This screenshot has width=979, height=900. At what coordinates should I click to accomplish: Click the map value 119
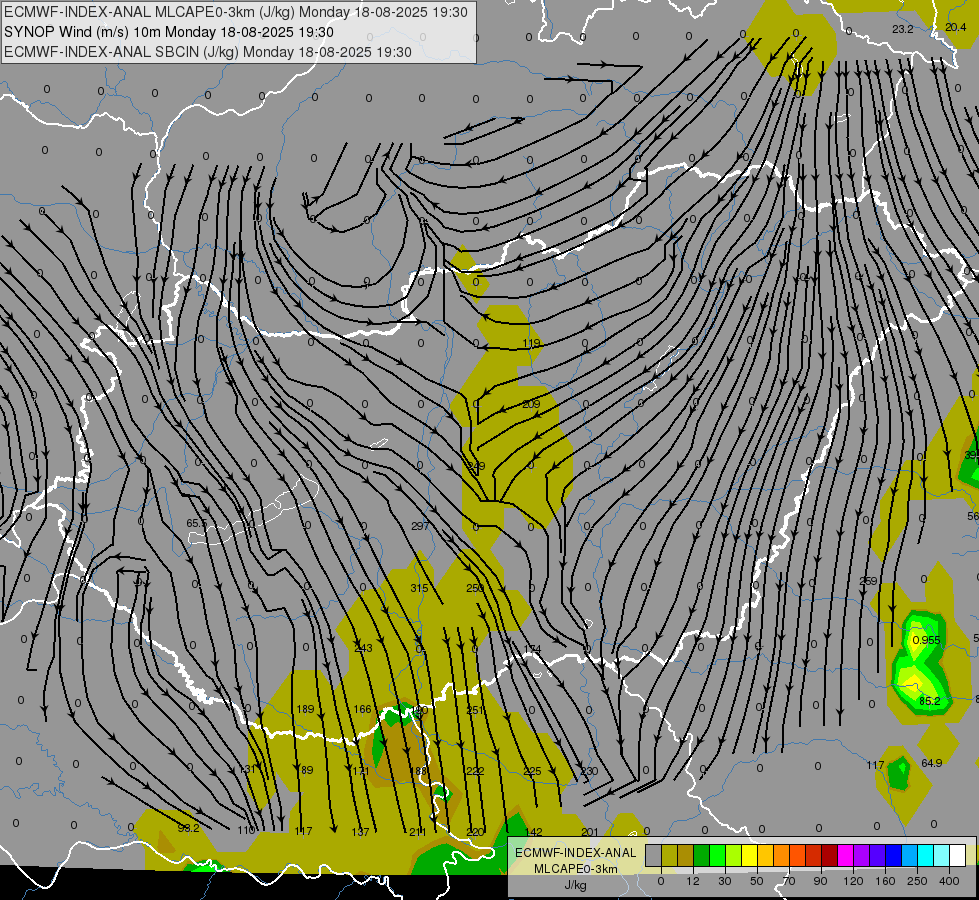(531, 344)
